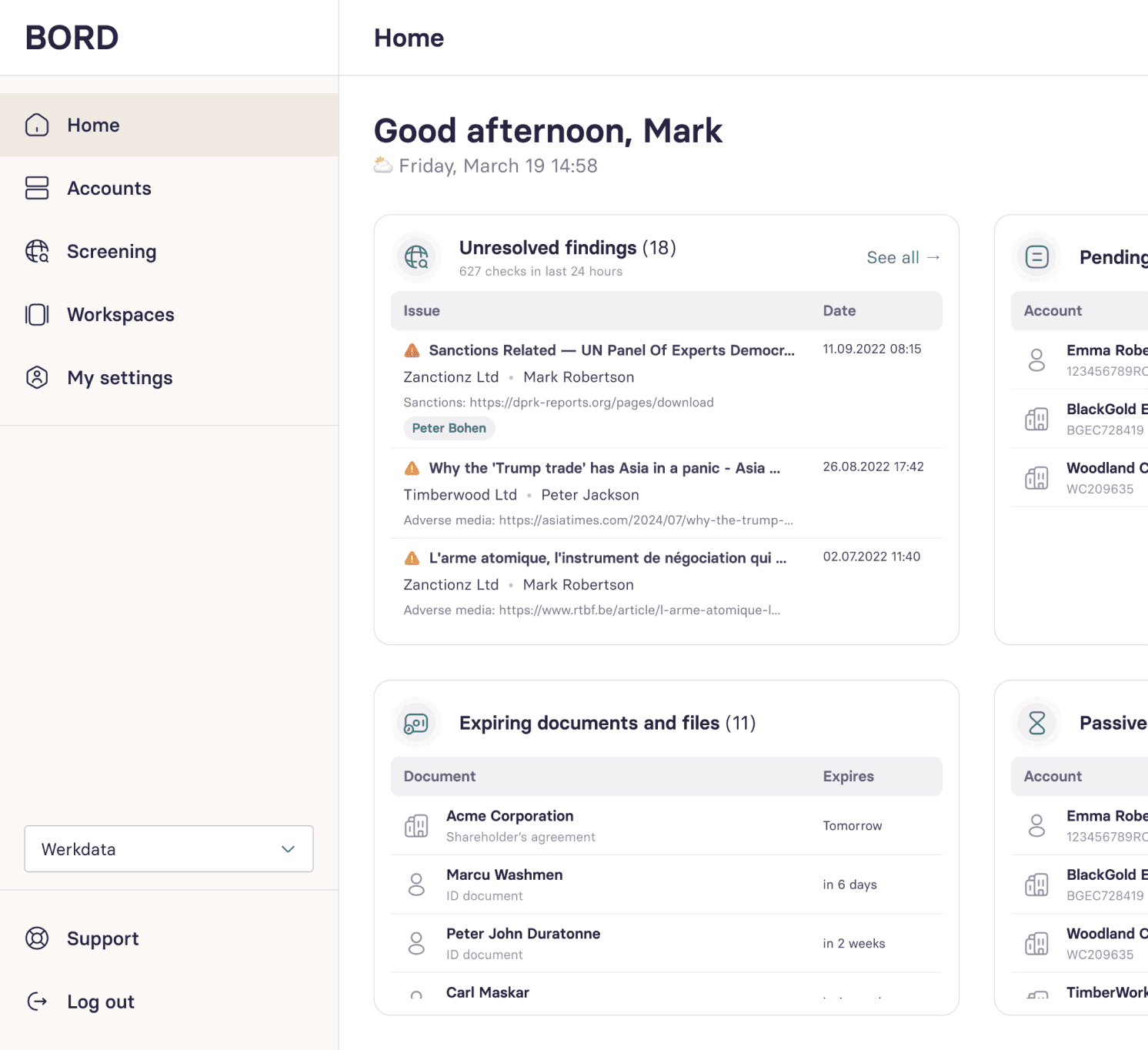Click the Expires column header
The image size is (1148, 1050).
click(x=849, y=777)
